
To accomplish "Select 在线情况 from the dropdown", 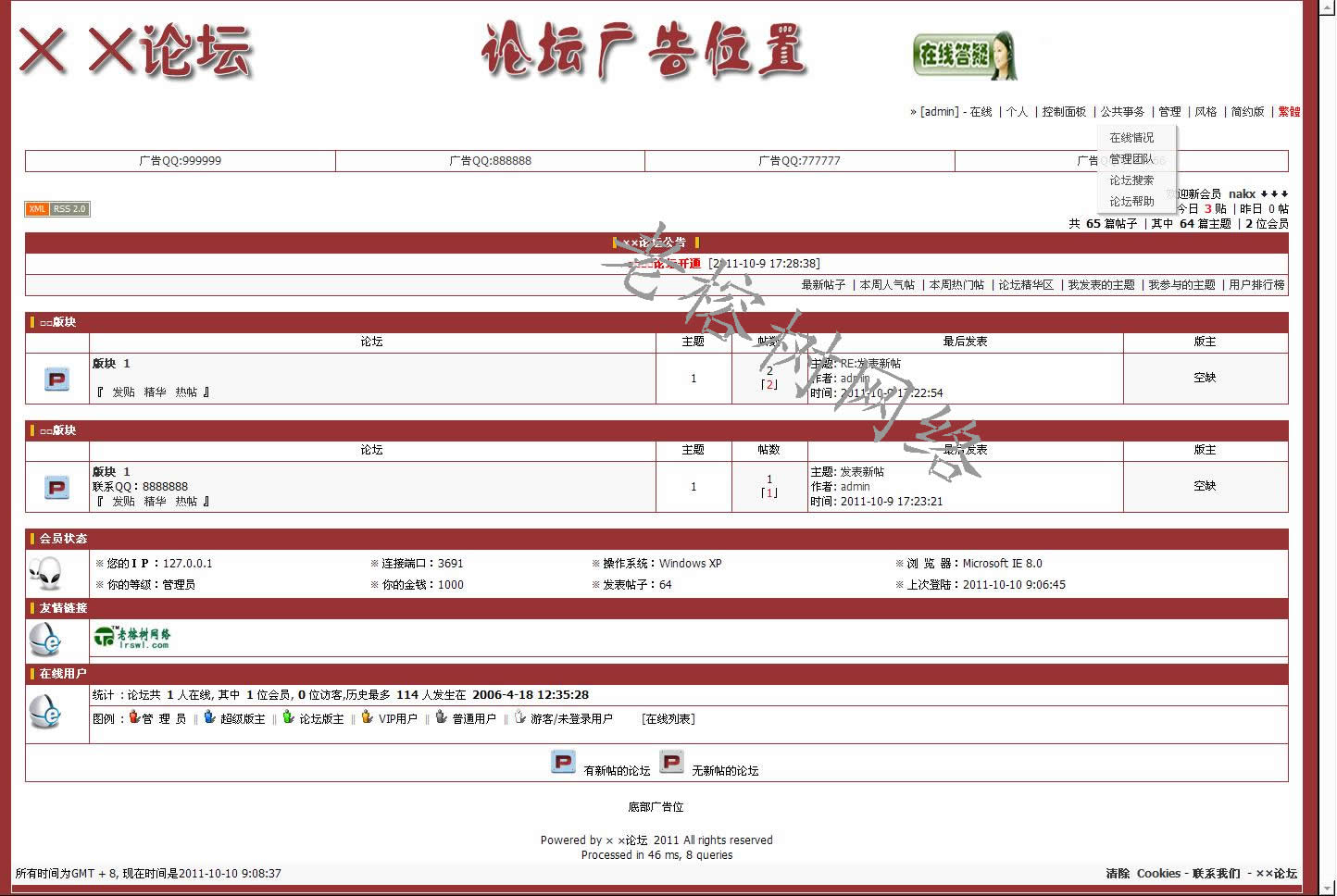I will pos(1131,138).
